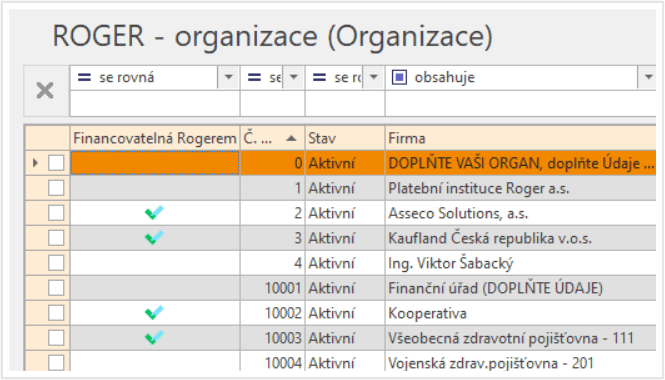Click the equals icon of 'se rovná' filter
665x380 pixels.
click(84, 77)
